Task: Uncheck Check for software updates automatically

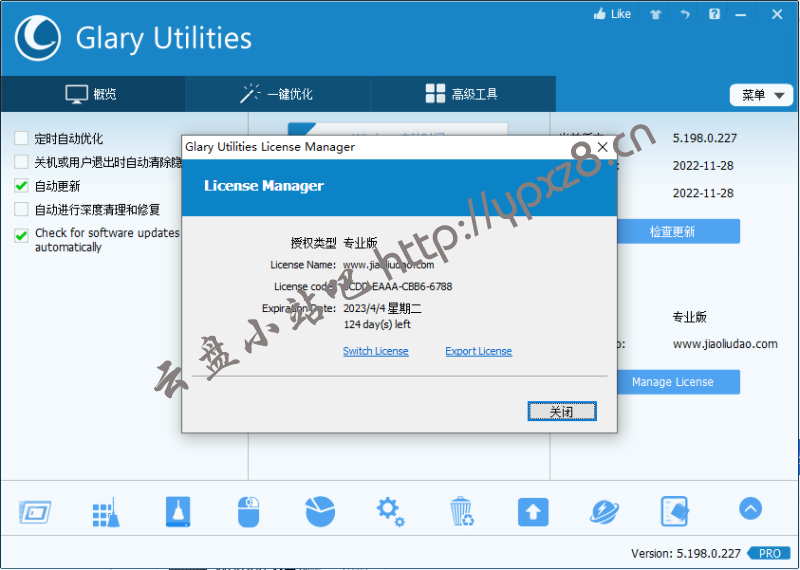Action: [x=21, y=235]
